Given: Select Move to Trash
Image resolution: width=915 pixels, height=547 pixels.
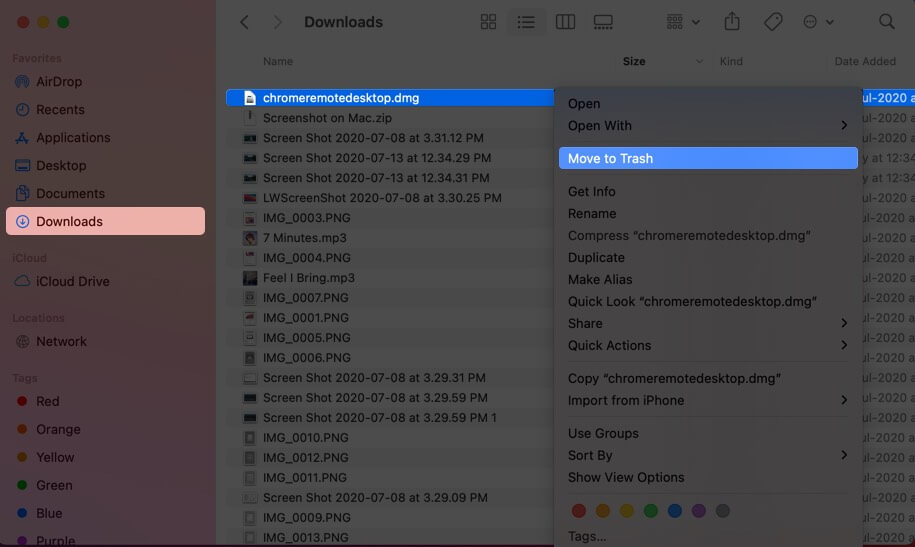Looking at the screenshot, I should (708, 158).
